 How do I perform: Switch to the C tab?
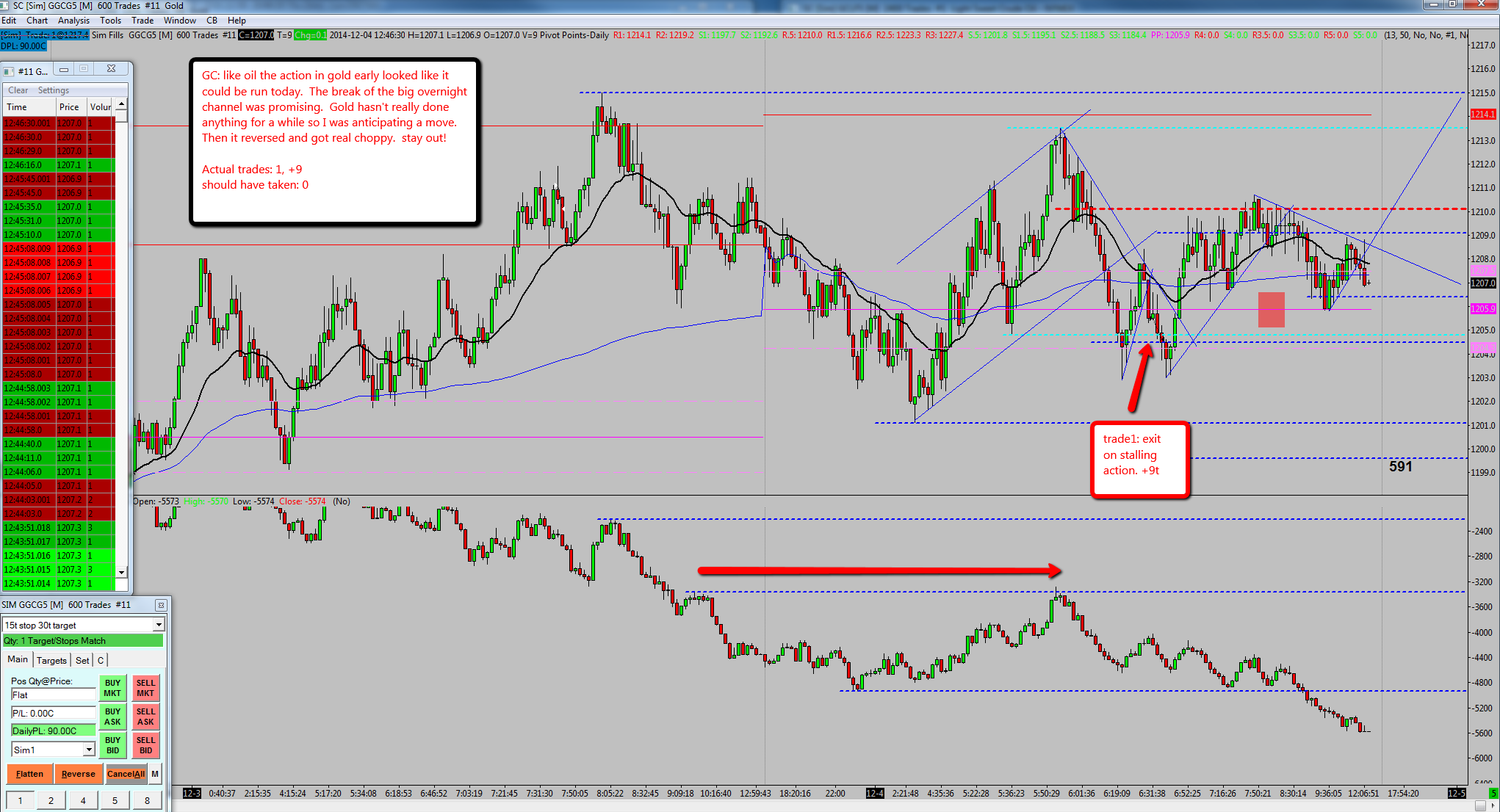(x=101, y=660)
